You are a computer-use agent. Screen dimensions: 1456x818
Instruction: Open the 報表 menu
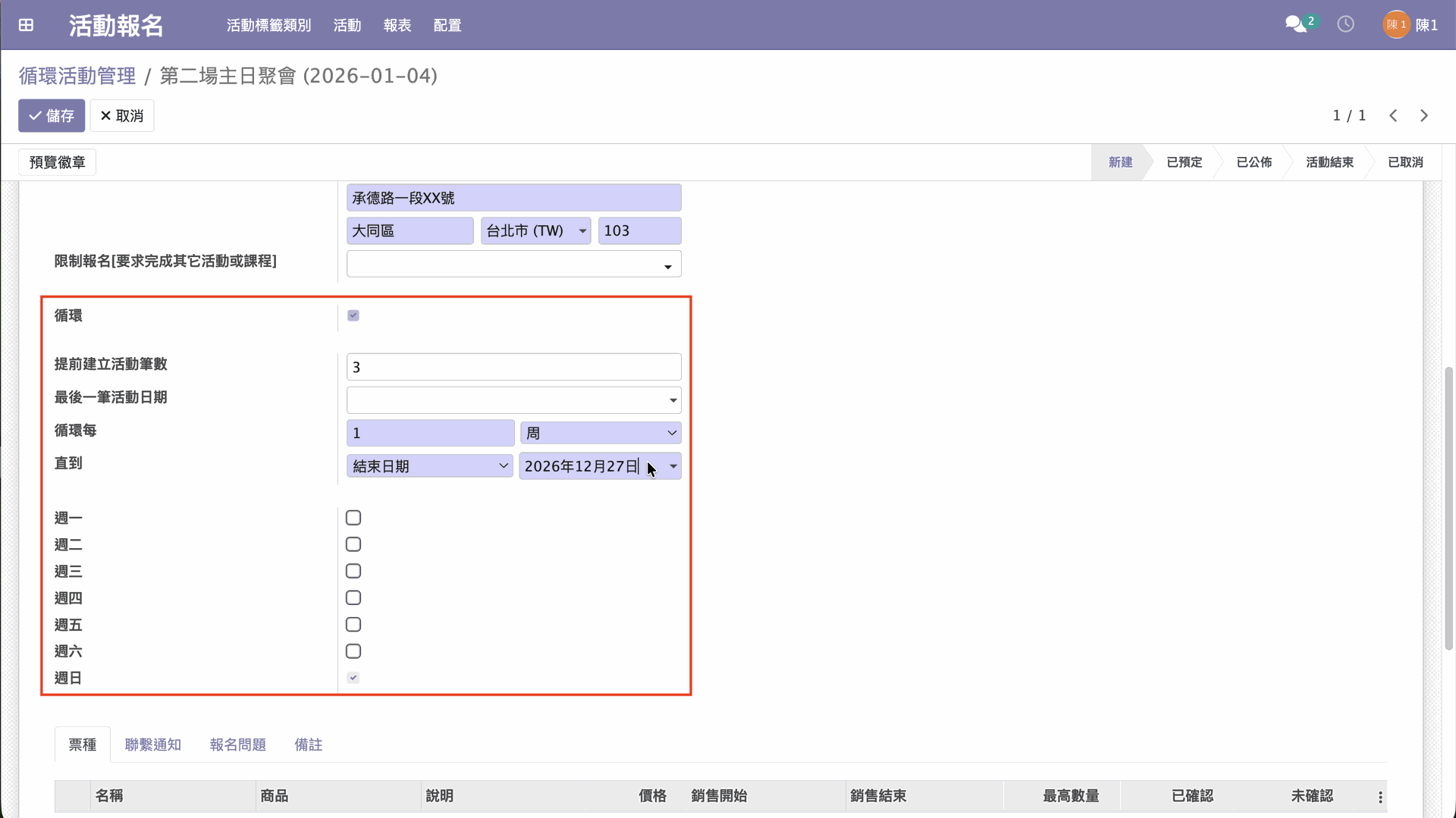click(397, 25)
